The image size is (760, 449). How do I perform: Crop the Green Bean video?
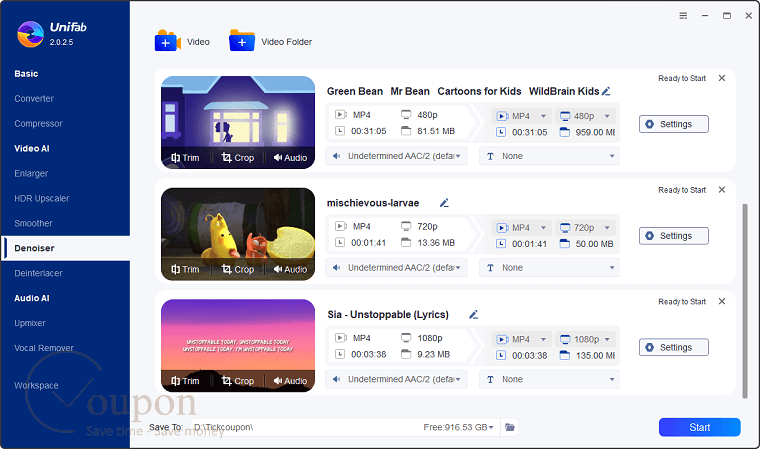coord(238,158)
